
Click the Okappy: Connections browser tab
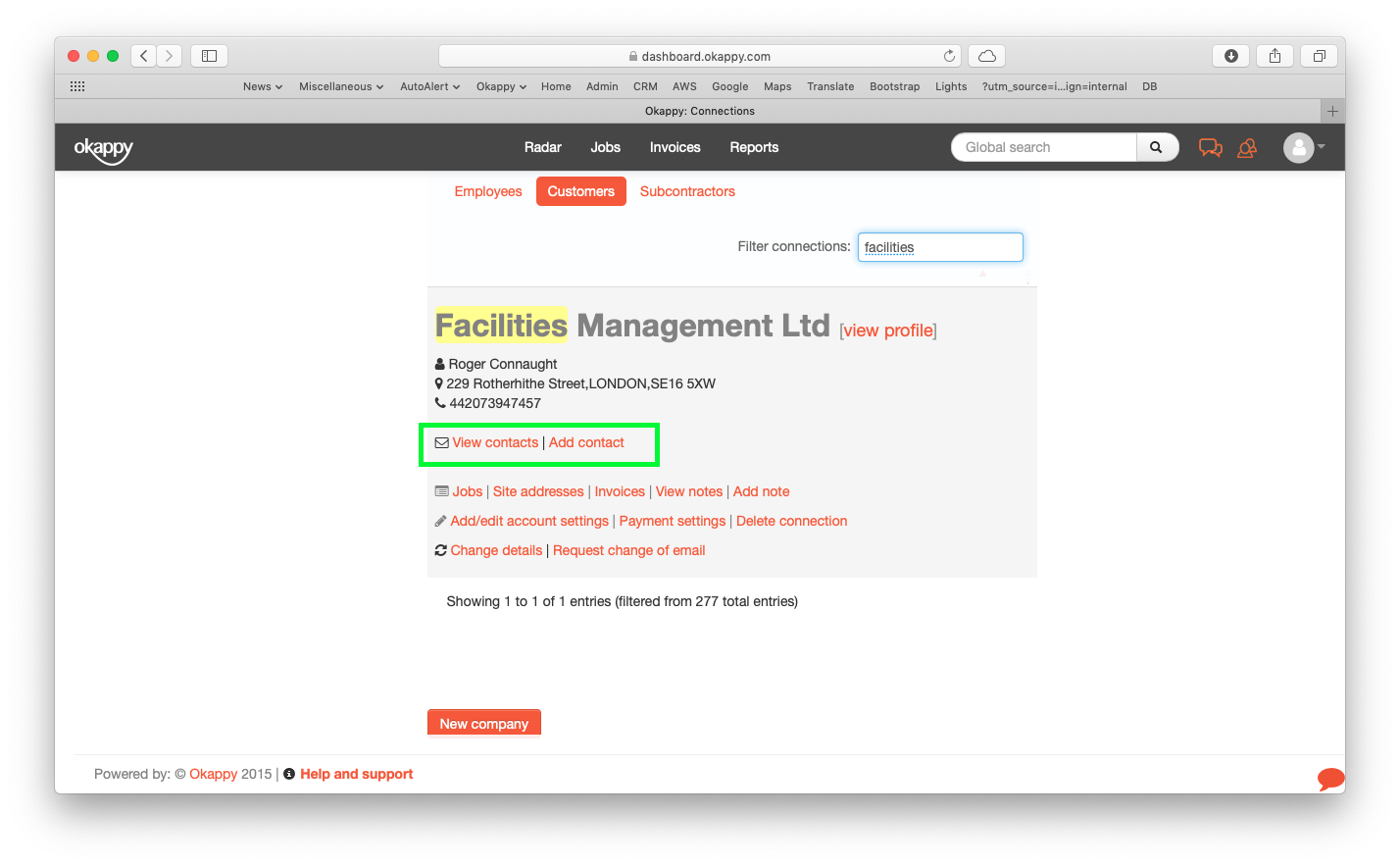point(700,111)
